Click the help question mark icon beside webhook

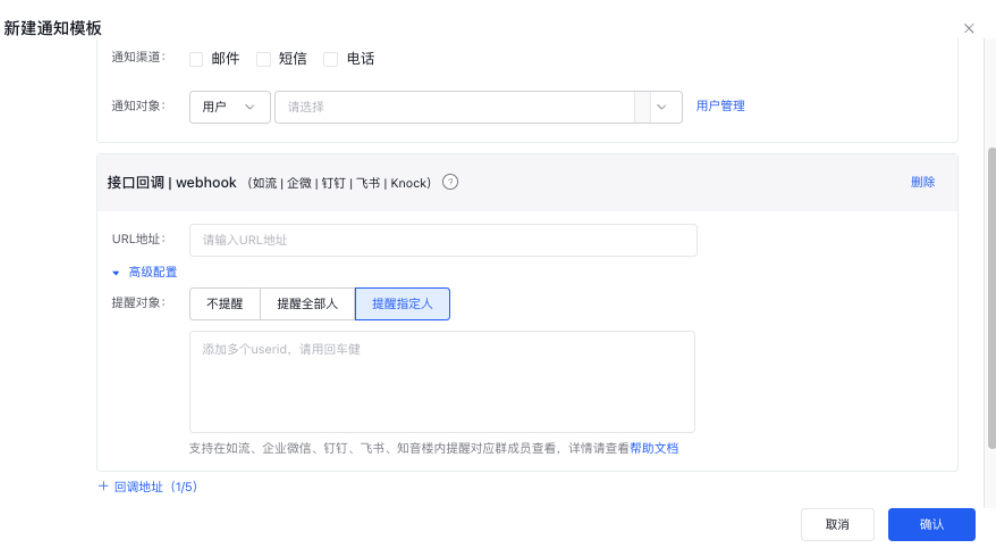tap(450, 182)
